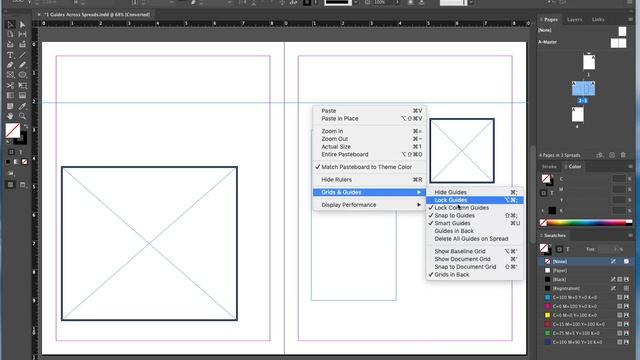
Task: Select the Eyedropper tool
Action: tap(22, 106)
